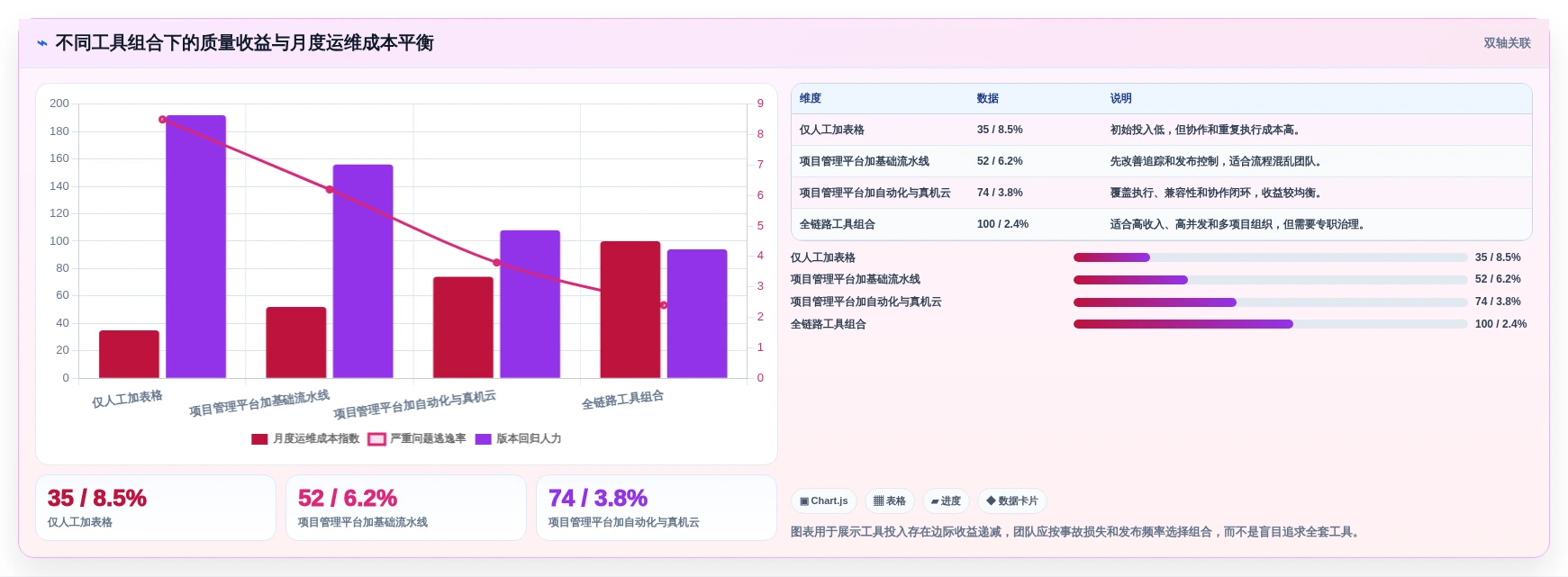Click red cost bar for 全链路工具组合
This screenshot has height=577, width=1568.
coord(630,310)
